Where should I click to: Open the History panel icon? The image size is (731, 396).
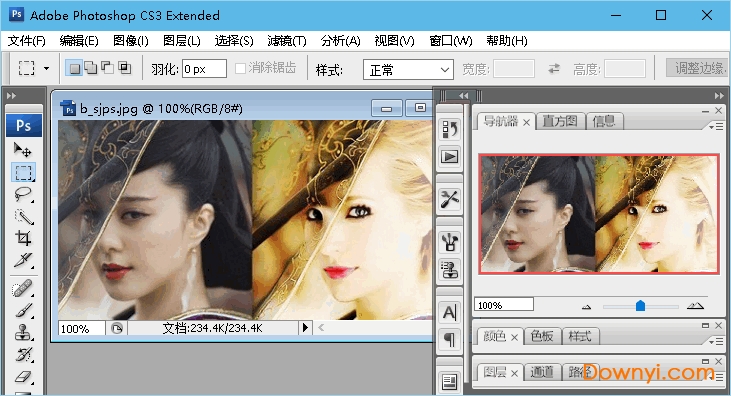449,129
